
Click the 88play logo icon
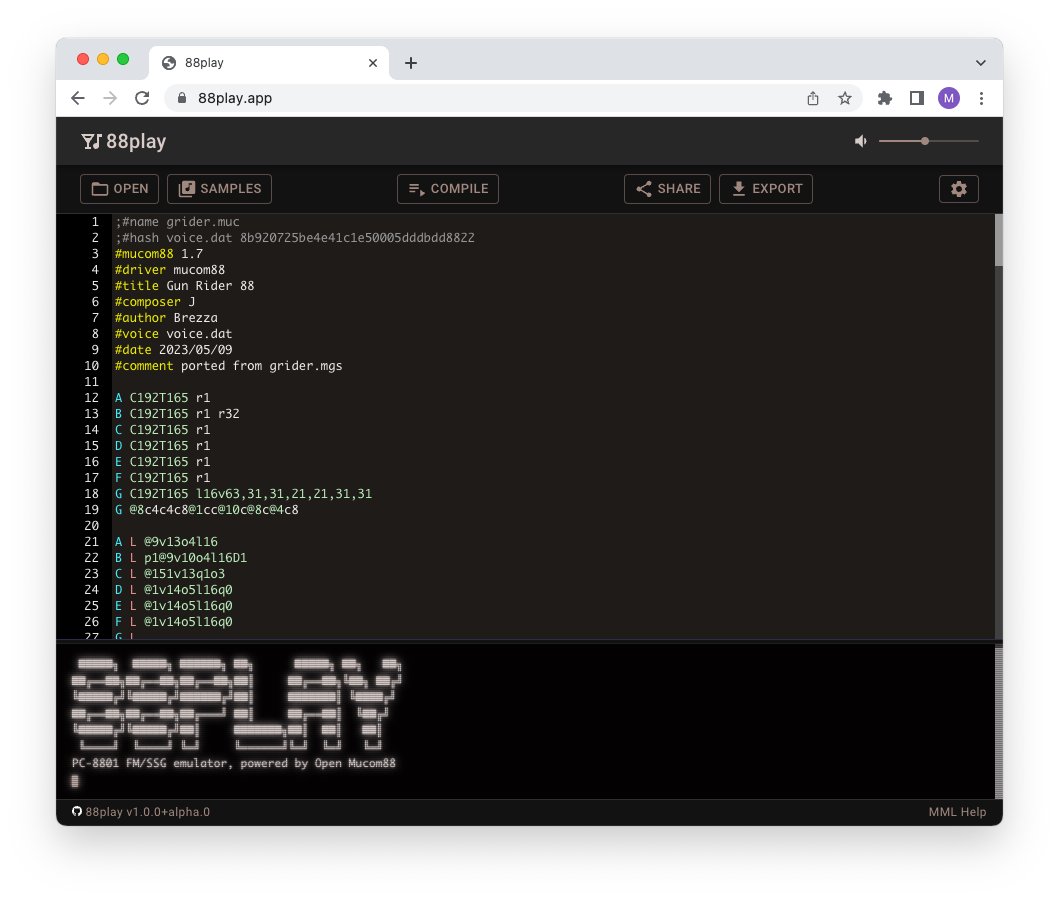click(x=91, y=141)
